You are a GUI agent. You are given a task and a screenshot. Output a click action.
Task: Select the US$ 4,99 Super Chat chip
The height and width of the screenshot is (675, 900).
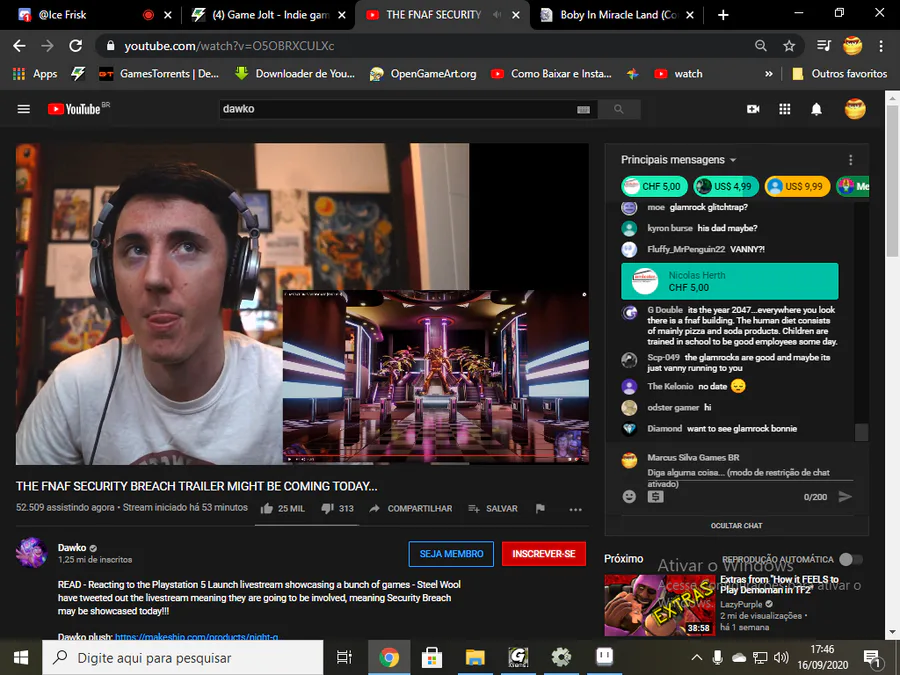pos(726,187)
